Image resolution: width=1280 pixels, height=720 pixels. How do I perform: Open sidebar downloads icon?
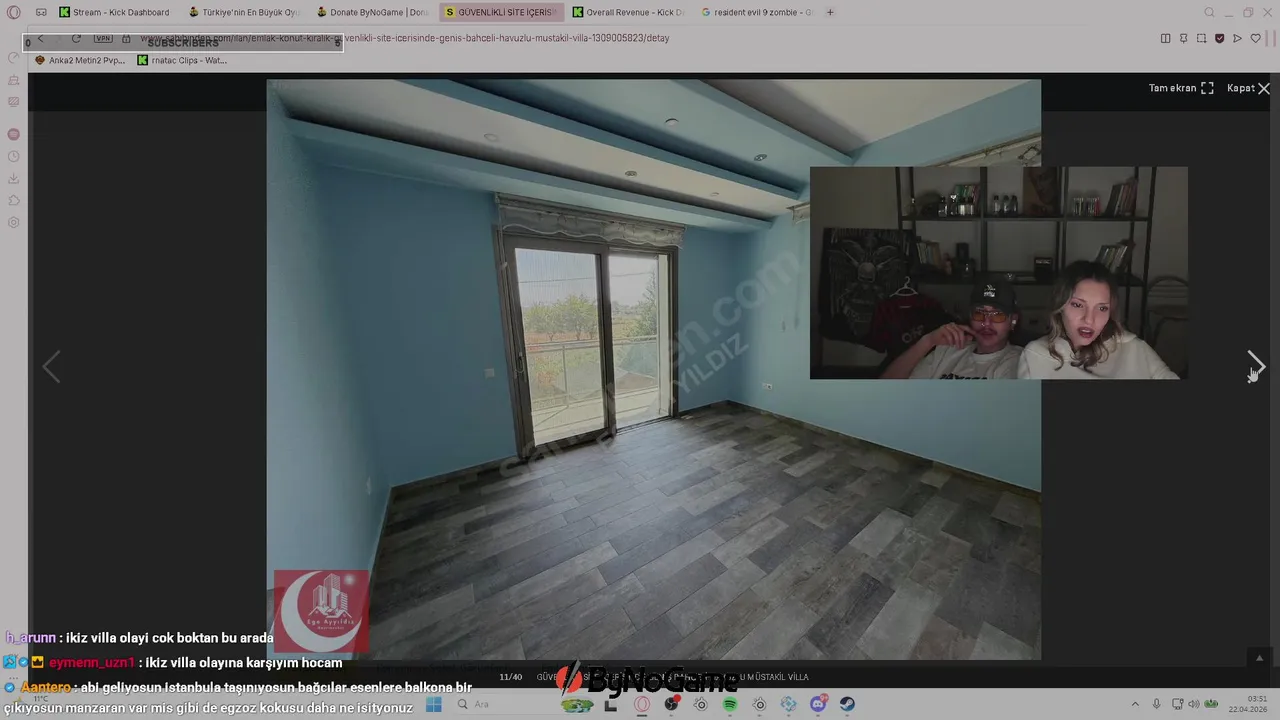tap(13, 179)
